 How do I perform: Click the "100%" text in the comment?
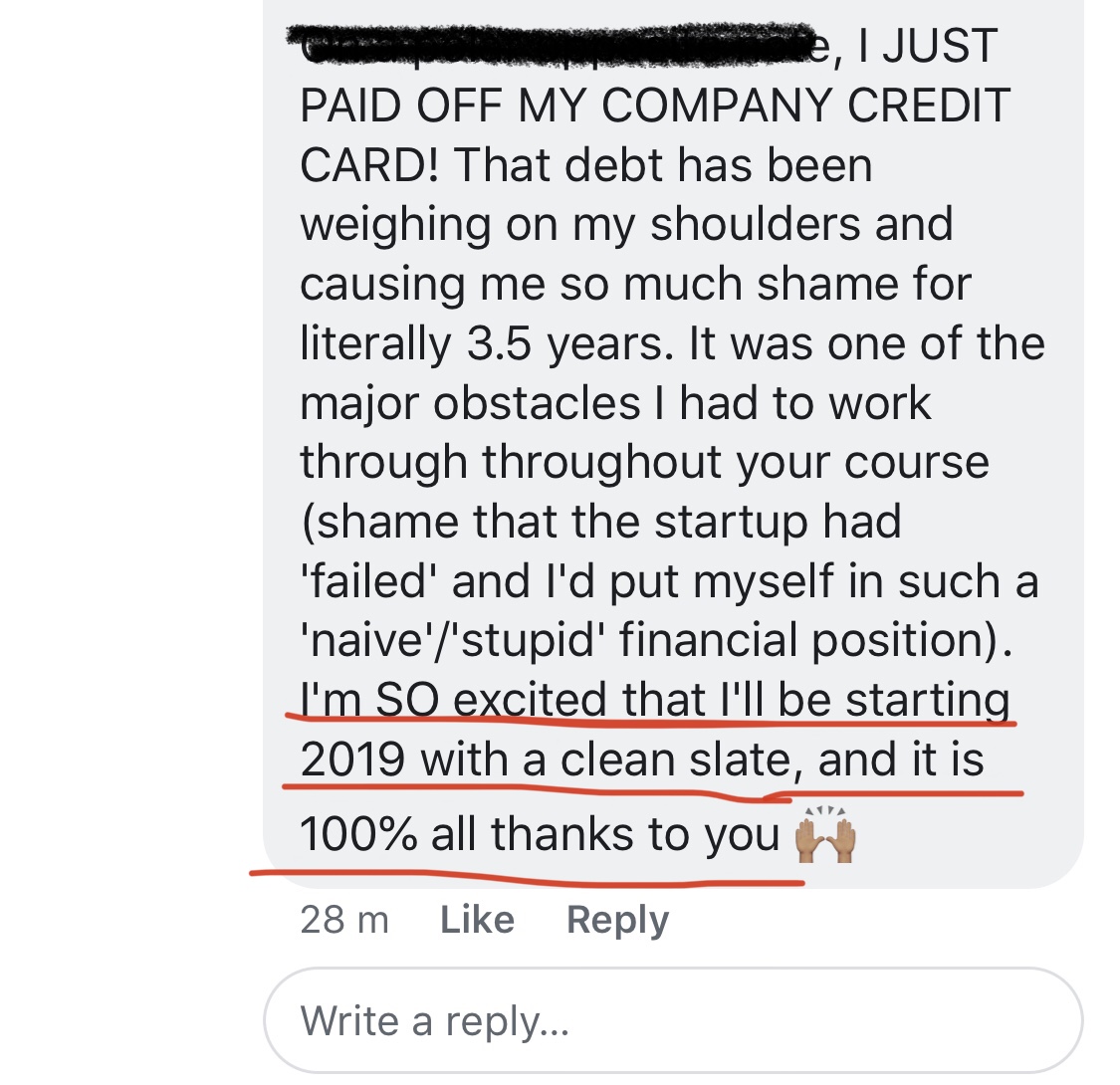pos(357,834)
